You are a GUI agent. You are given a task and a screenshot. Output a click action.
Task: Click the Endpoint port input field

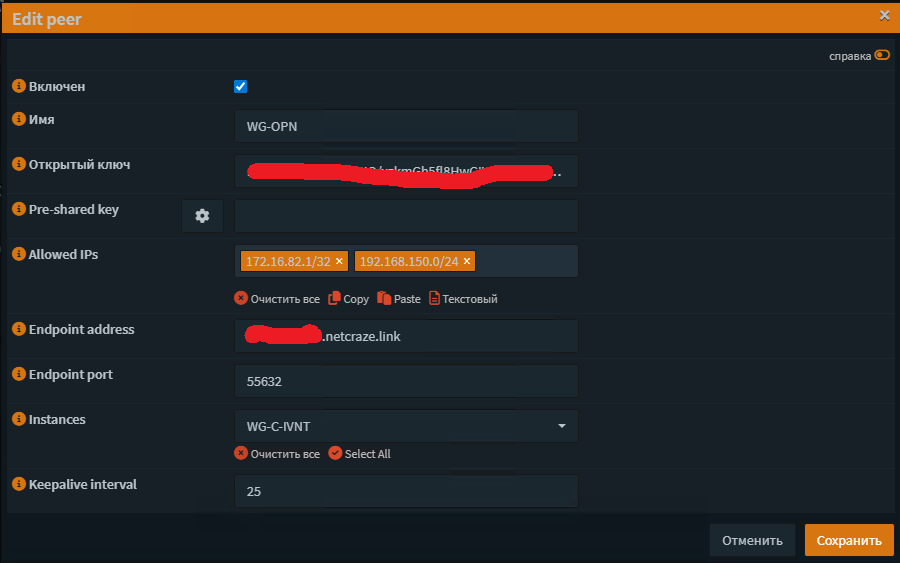[406, 381]
